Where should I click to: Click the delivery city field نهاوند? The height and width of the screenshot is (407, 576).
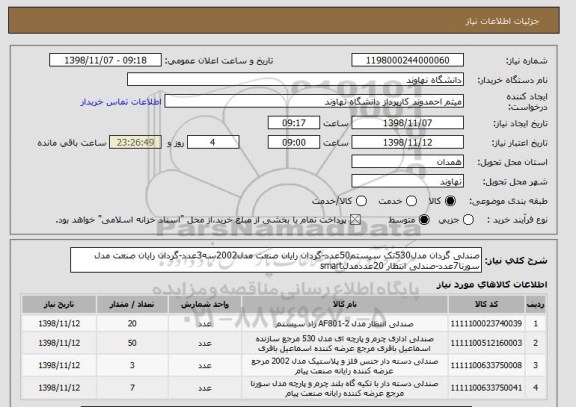point(407,181)
